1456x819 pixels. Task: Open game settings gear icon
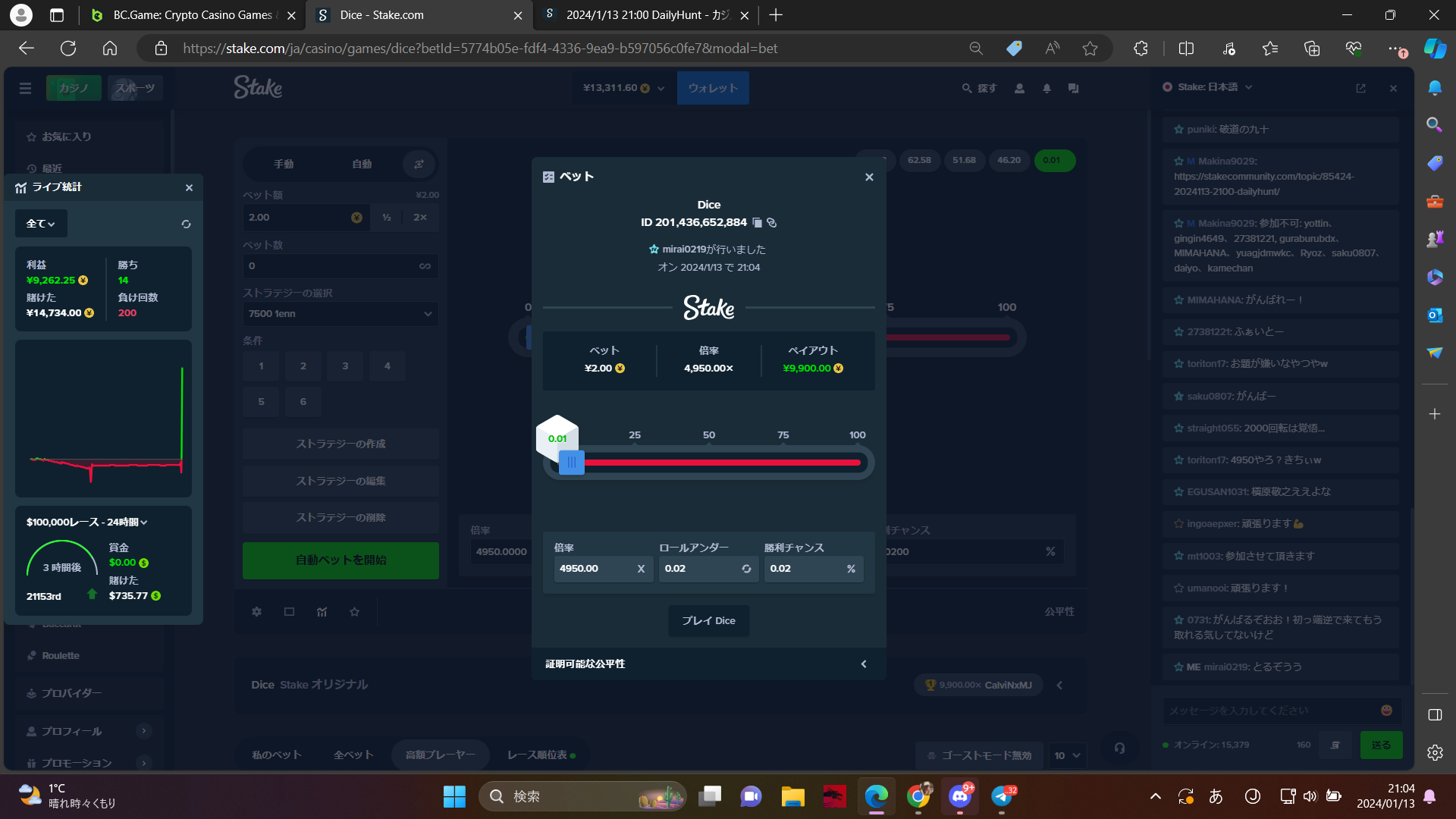pyautogui.click(x=256, y=611)
